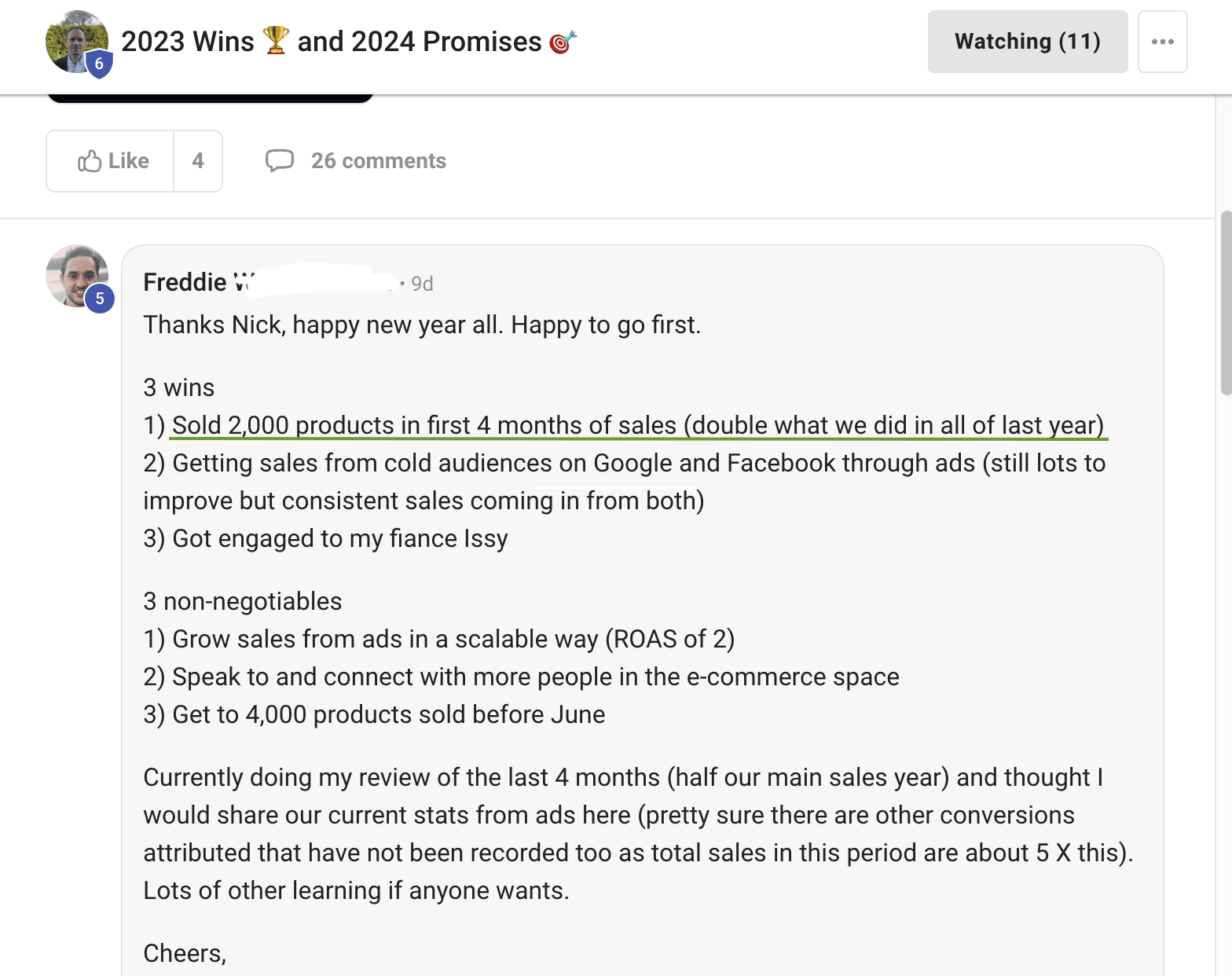Click the level 6 badge on the author avatar
The width and height of the screenshot is (1232, 976).
coord(99,64)
